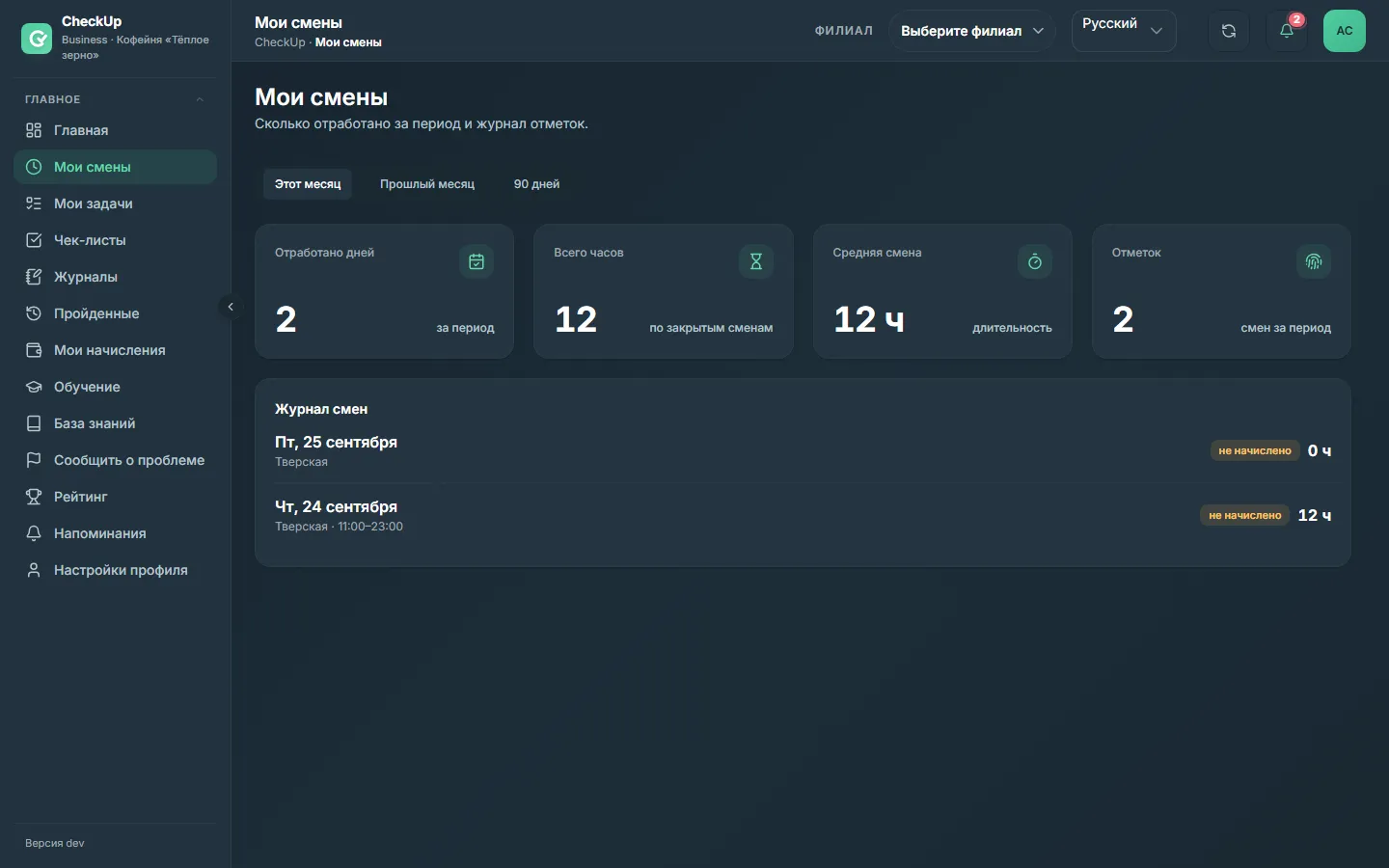Open the Чт, 24 сентября shift entry

[x=803, y=515]
